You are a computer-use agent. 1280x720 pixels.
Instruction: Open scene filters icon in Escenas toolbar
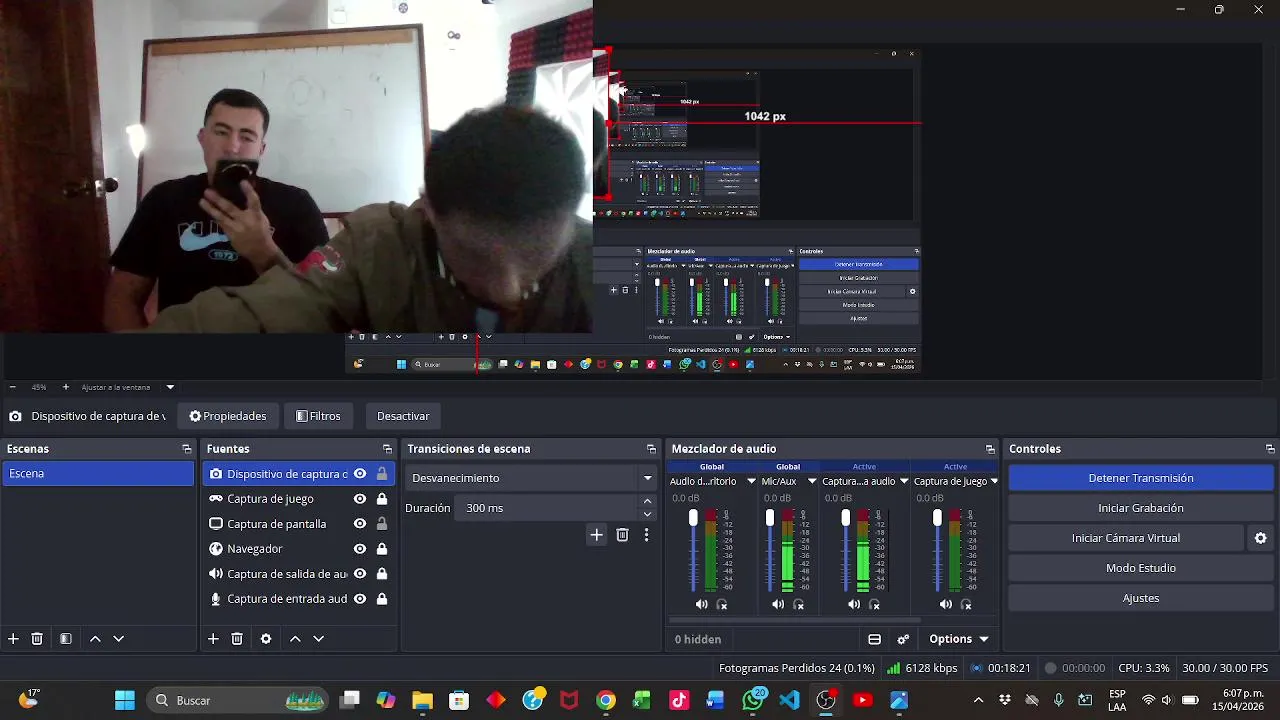click(x=66, y=639)
